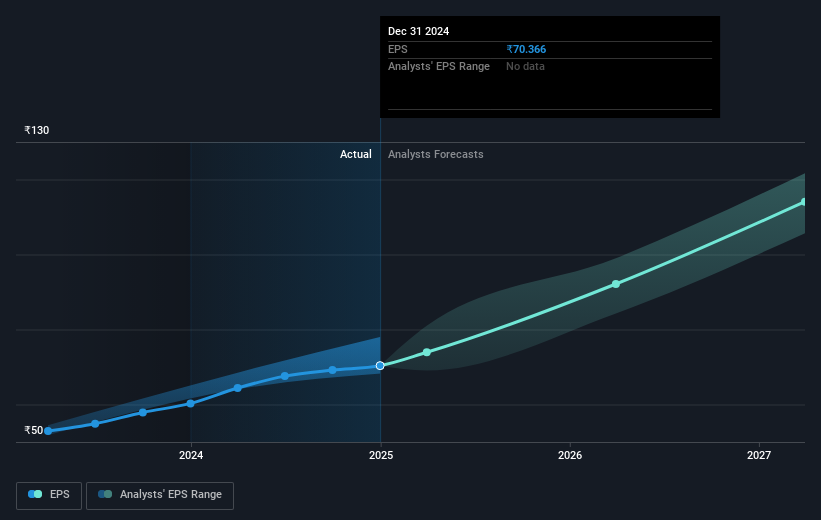Screen dimensions: 821x520
Task: Click the 2024 x-axis label
Action: coord(191,455)
